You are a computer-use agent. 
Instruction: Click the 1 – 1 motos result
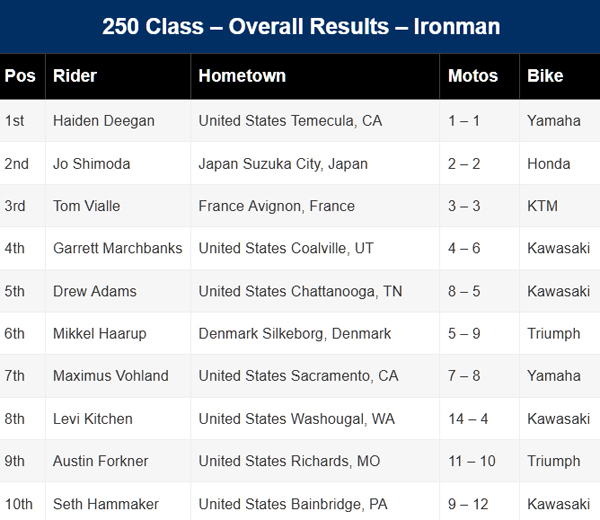pos(464,121)
